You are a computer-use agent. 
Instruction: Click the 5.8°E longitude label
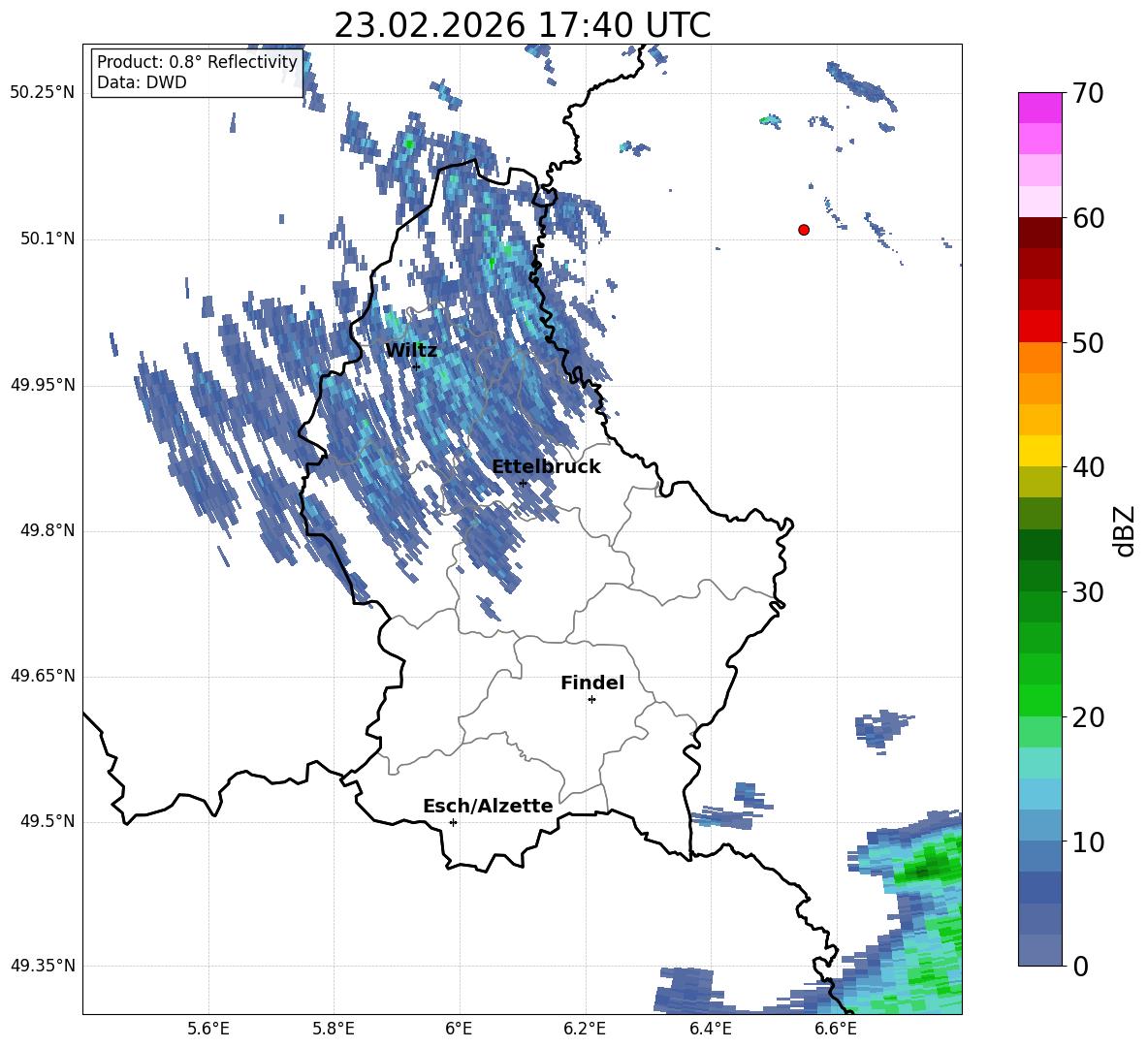pyautogui.click(x=334, y=1029)
